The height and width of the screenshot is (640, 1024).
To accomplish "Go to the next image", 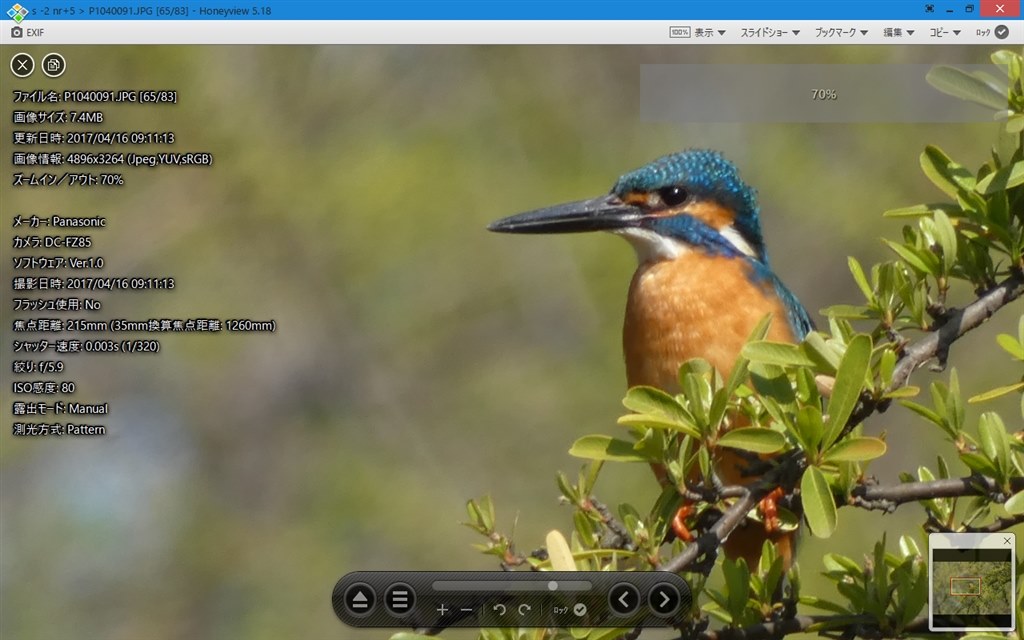I will point(663,598).
